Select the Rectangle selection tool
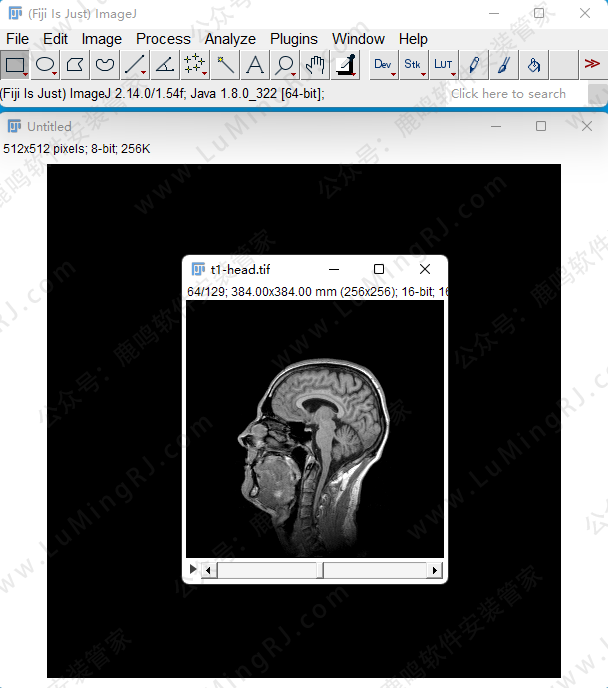 point(15,65)
